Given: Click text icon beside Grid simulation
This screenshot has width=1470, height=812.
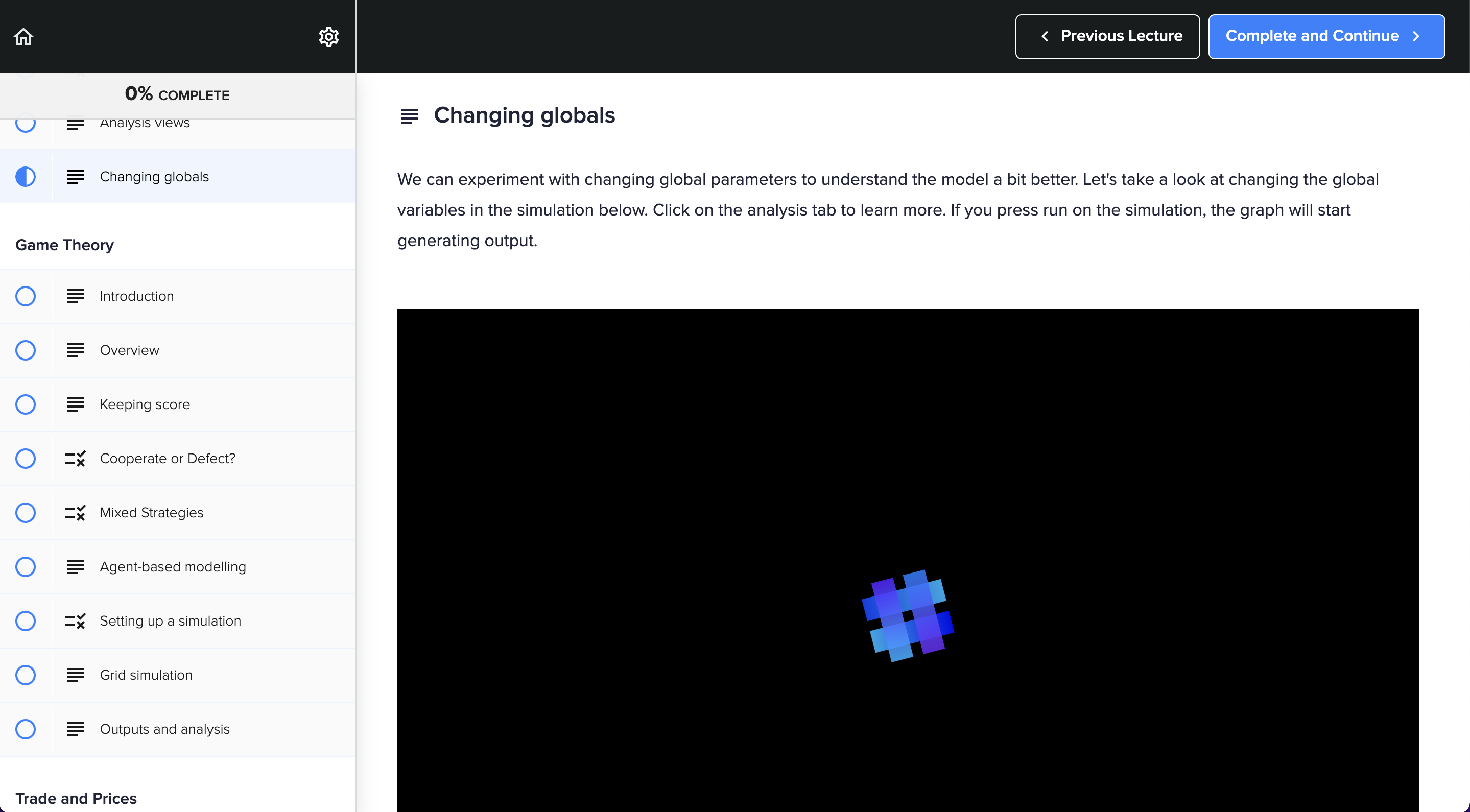Looking at the screenshot, I should point(75,675).
